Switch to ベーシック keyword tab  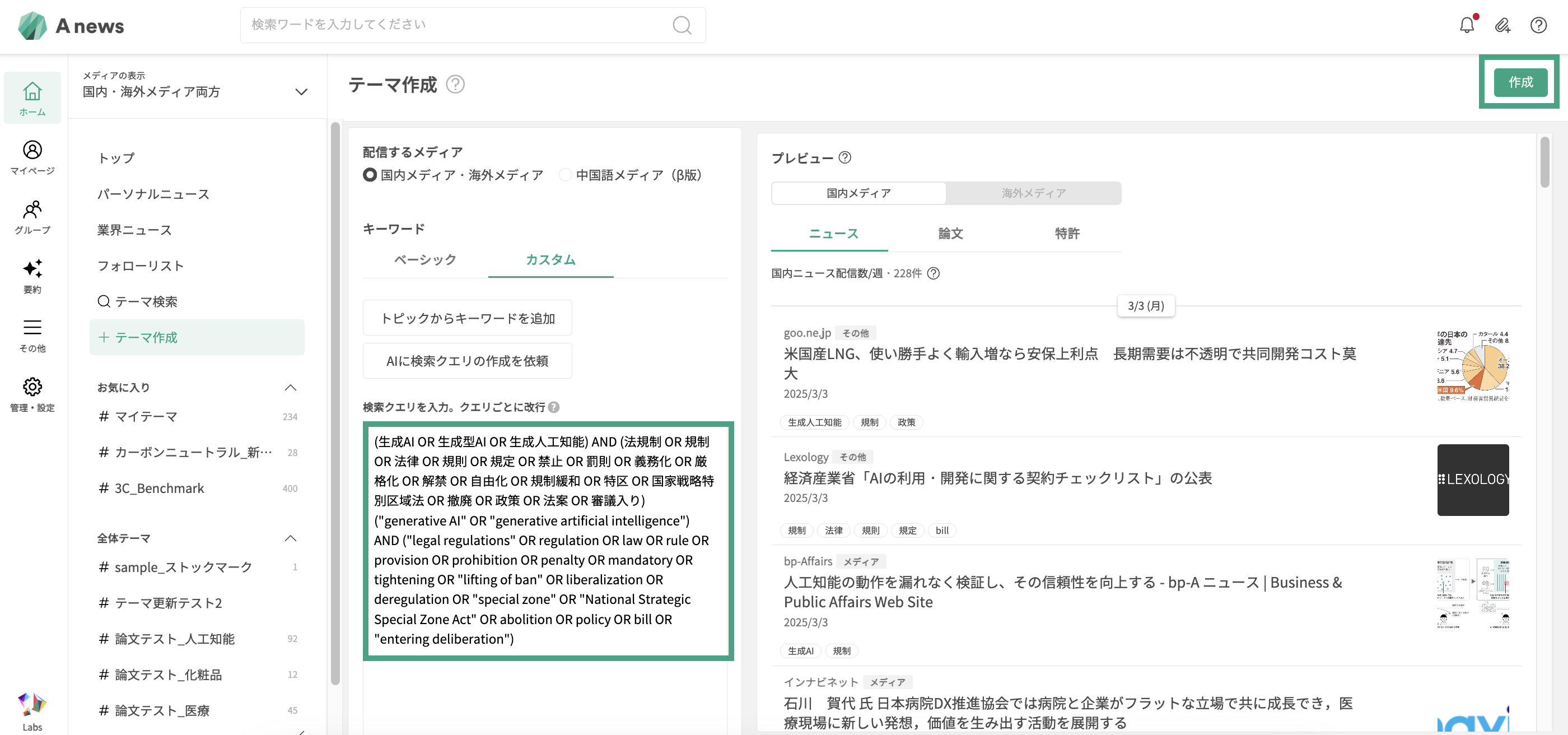(425, 259)
